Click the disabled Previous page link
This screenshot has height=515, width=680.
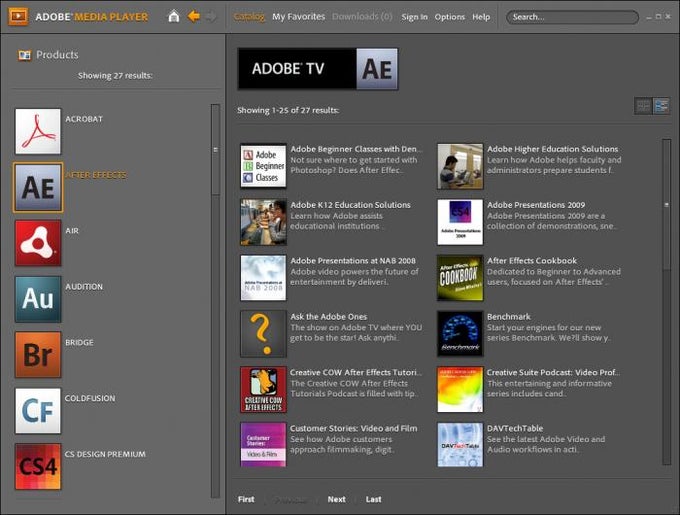point(291,500)
